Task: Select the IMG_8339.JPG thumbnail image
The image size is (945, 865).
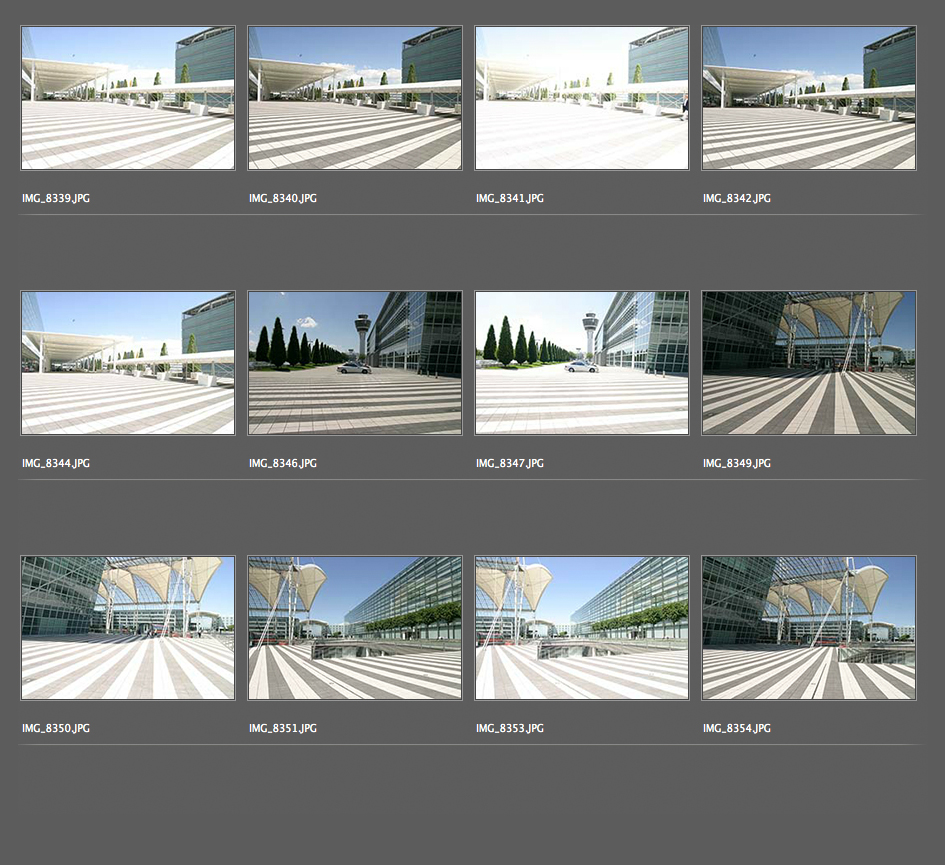Action: 128,98
